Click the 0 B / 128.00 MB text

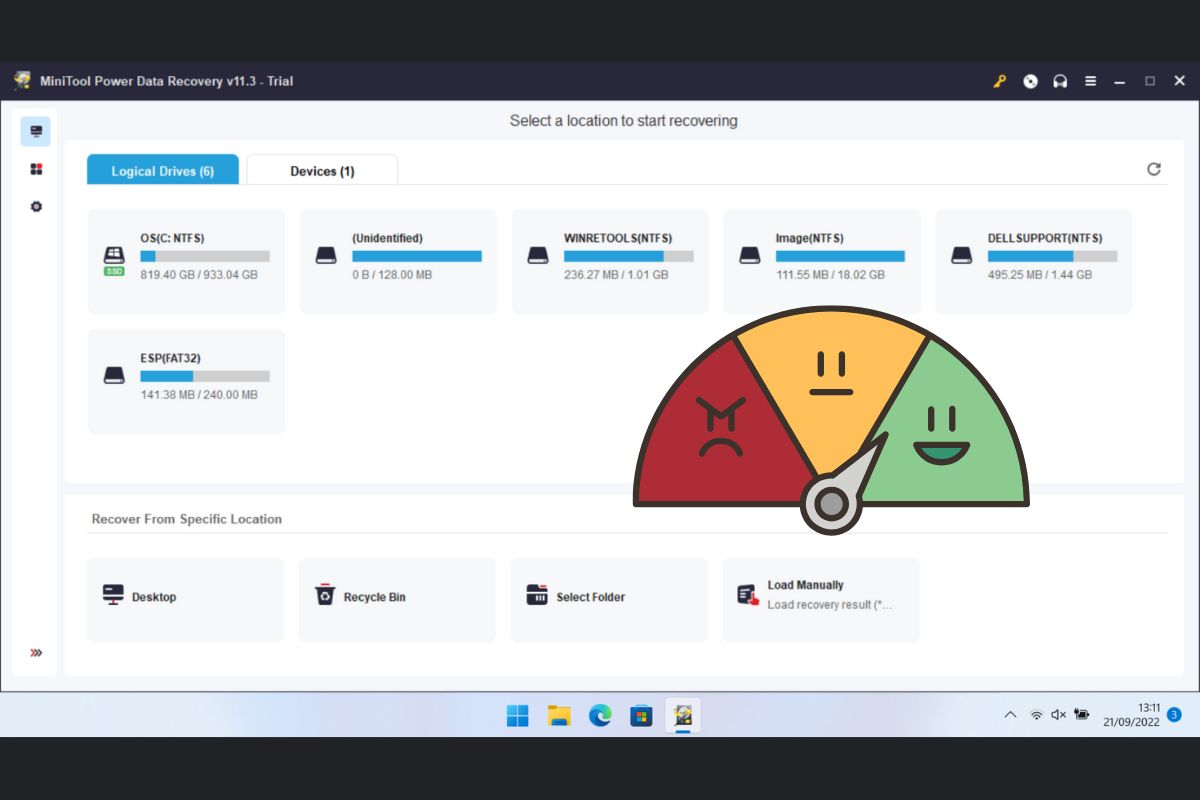pos(392,274)
